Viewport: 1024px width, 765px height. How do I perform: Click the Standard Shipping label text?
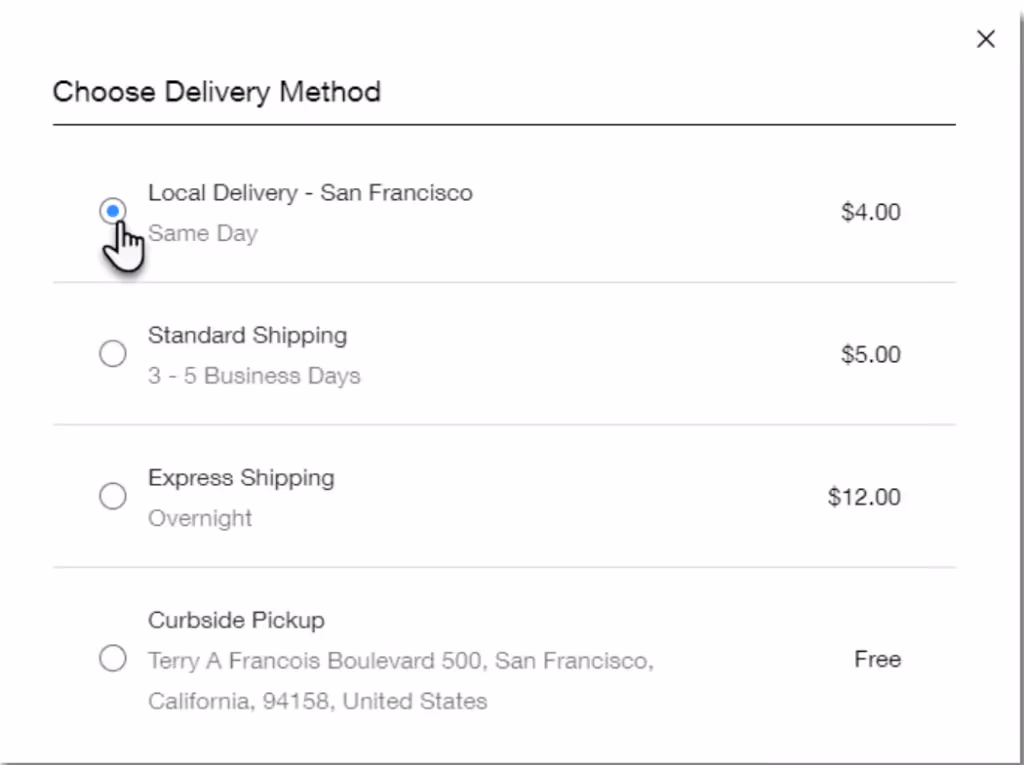coord(247,335)
